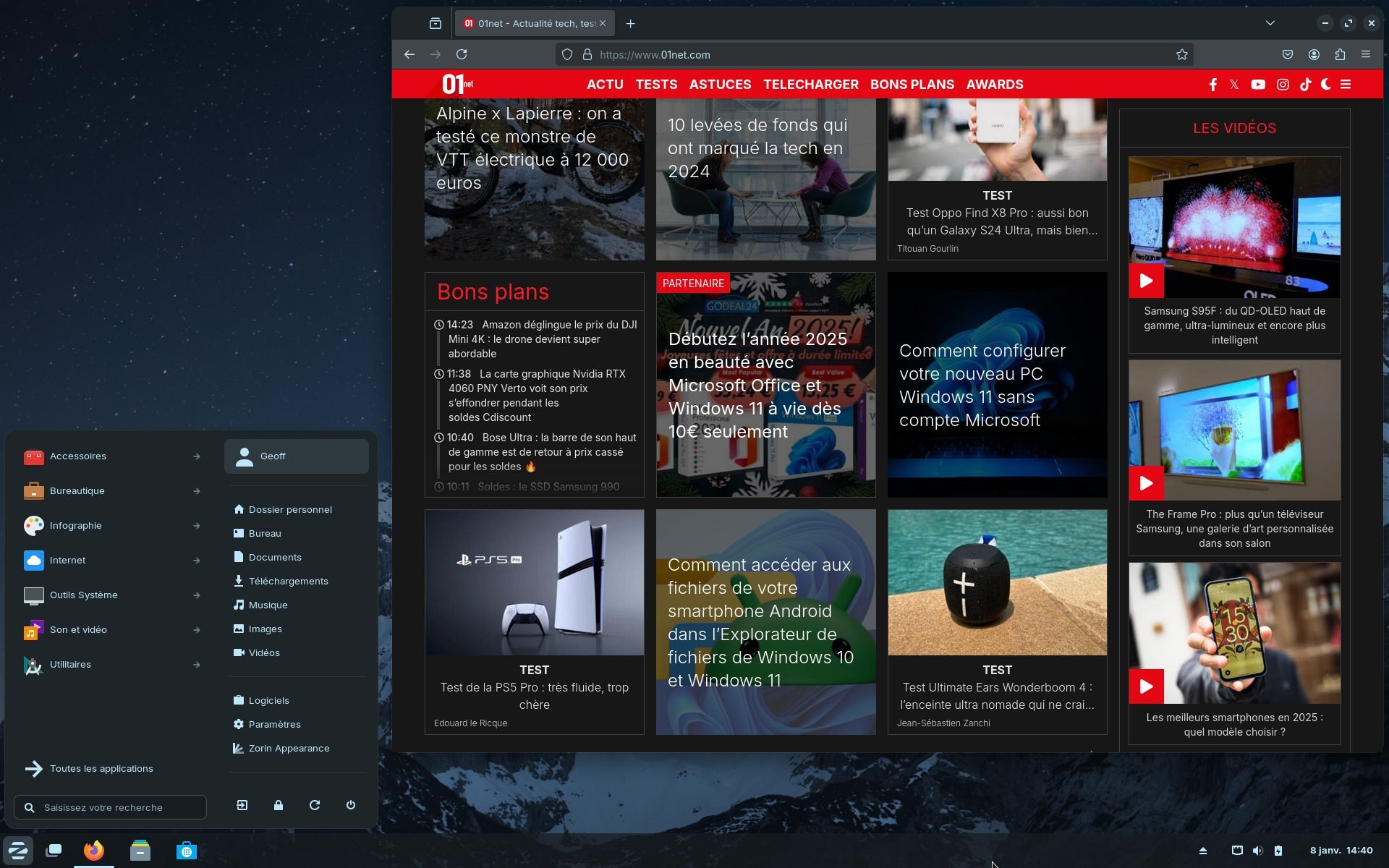Image resolution: width=1389 pixels, height=868 pixels.
Task: Open Téléchargements folder from menu
Action: pyautogui.click(x=297, y=582)
